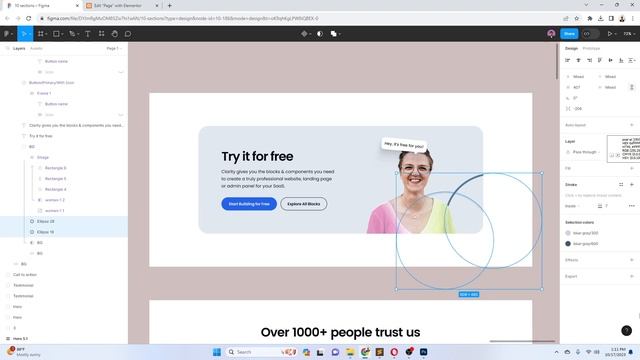Open Boolean operations dropdown arrow
Viewport: 640px width, 360px height.
click(x=339, y=34)
